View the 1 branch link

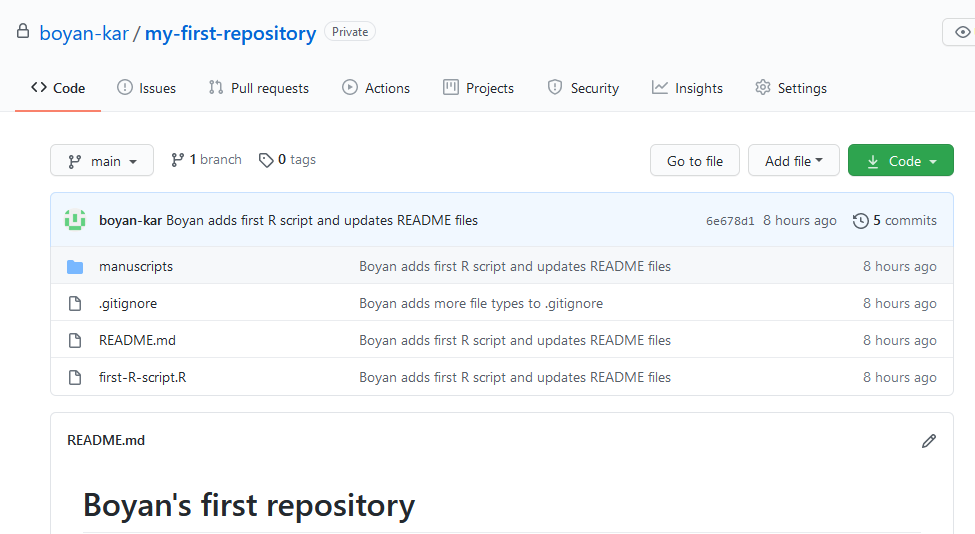click(x=206, y=160)
